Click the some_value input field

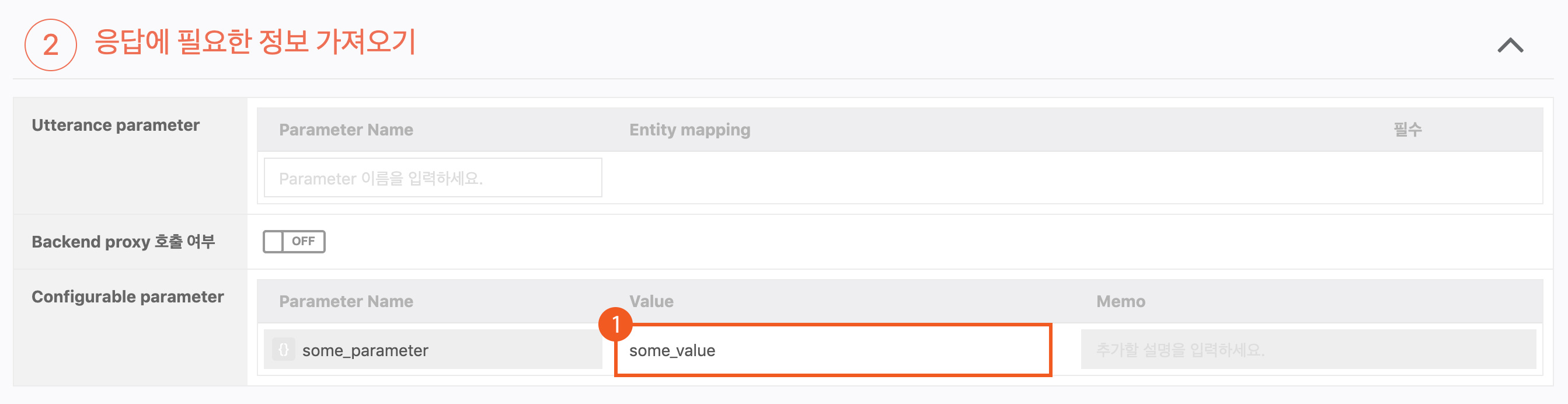[832, 350]
